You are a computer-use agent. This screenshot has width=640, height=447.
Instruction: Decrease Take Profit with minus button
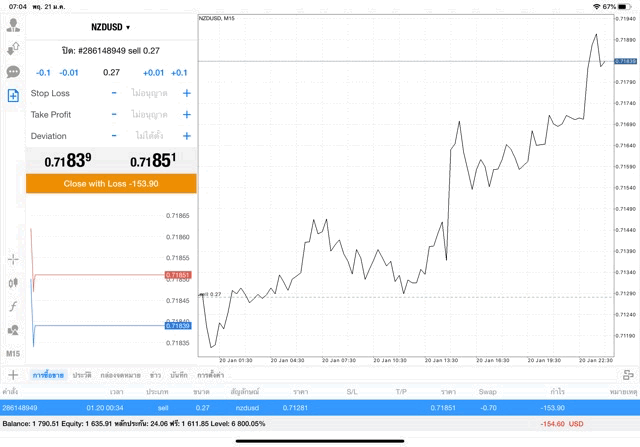point(114,115)
